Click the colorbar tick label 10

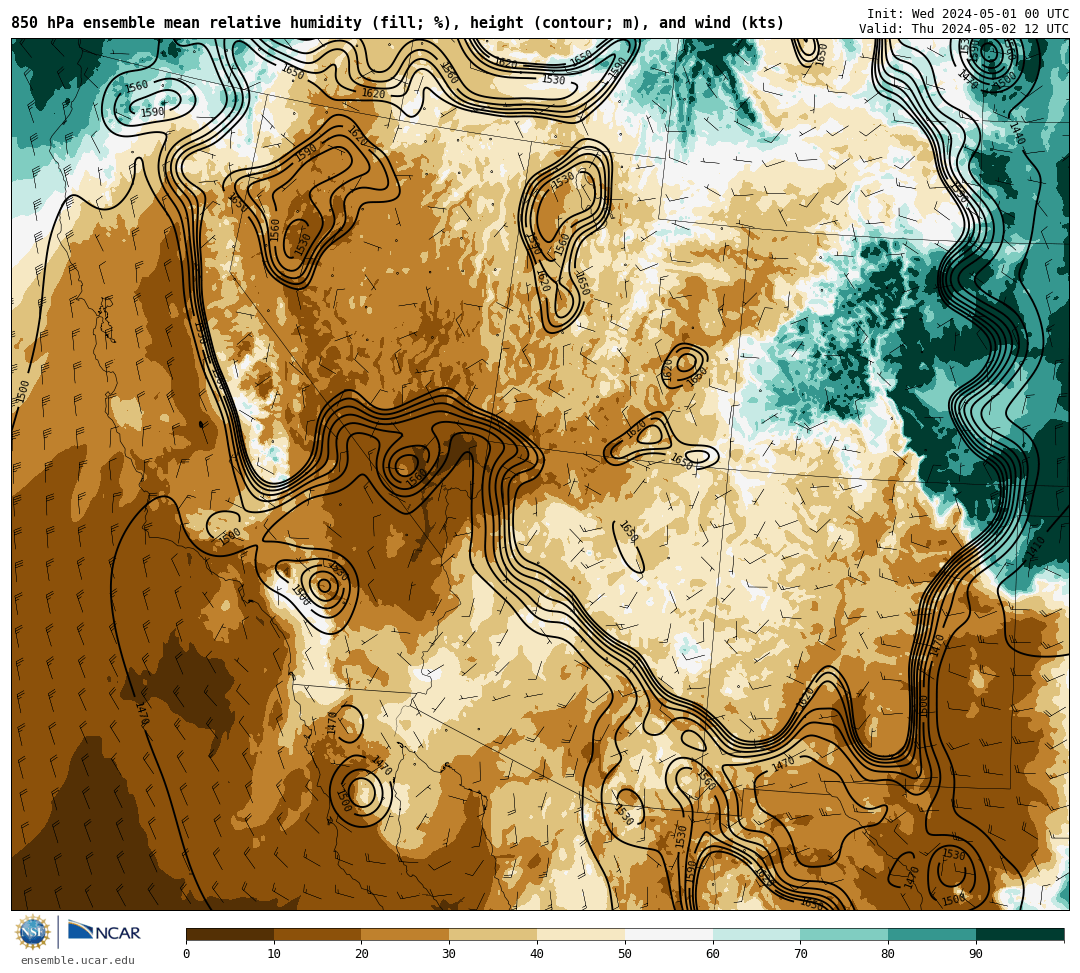pos(274,954)
